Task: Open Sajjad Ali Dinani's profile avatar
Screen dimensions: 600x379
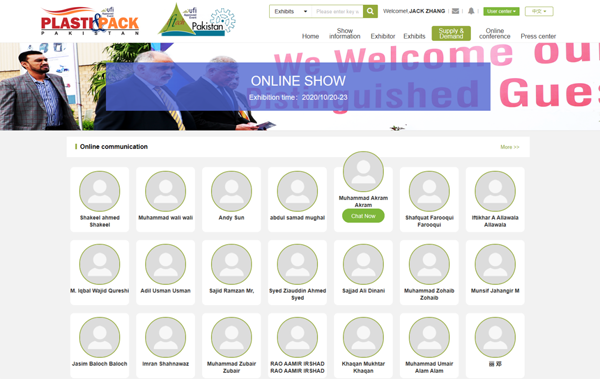Action: [x=363, y=264]
